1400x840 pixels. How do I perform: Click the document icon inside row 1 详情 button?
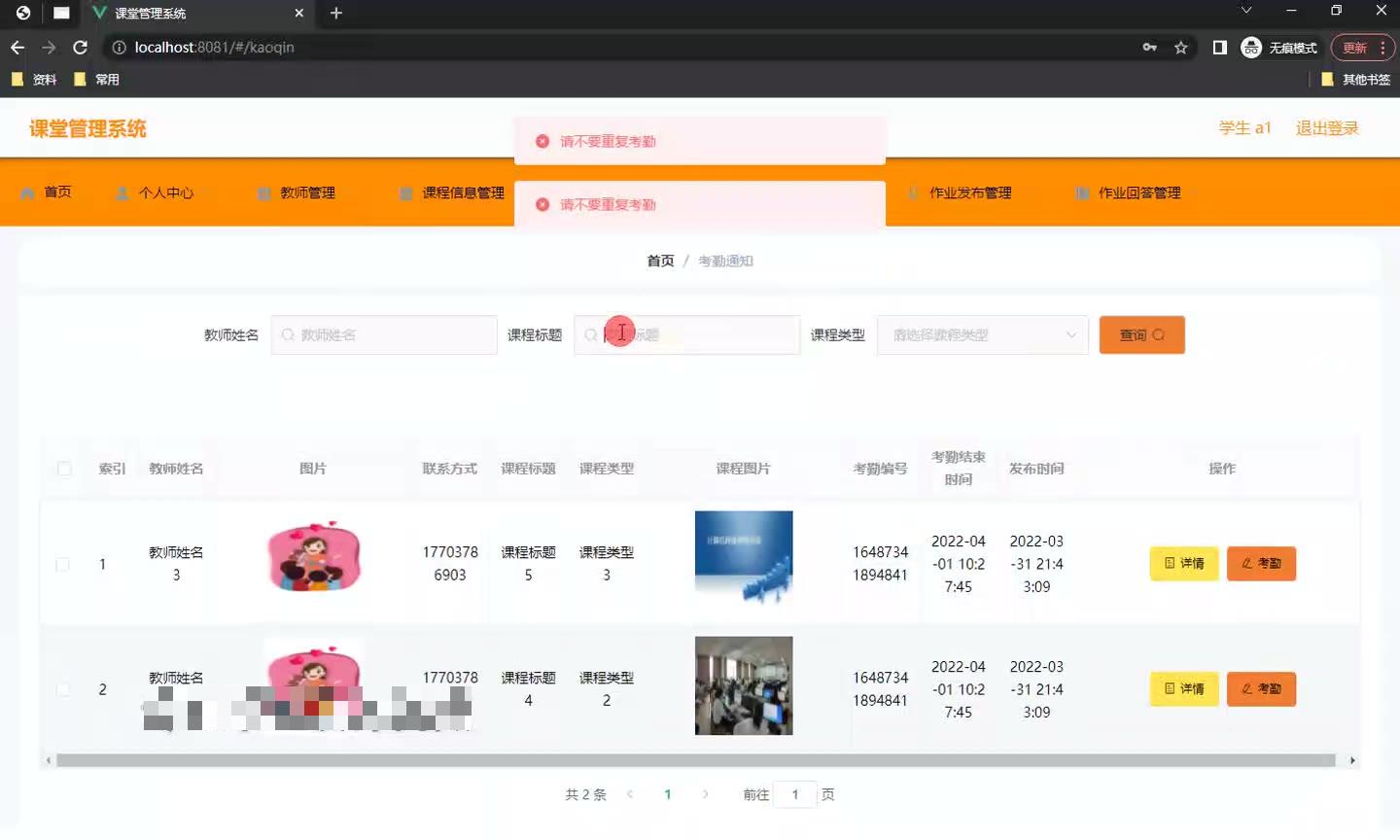1168,564
